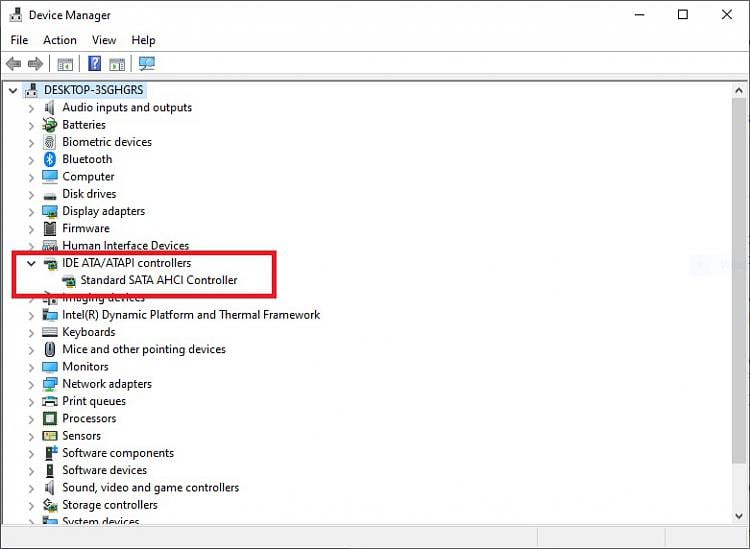
Task: Open the Help menu
Action: [x=143, y=40]
